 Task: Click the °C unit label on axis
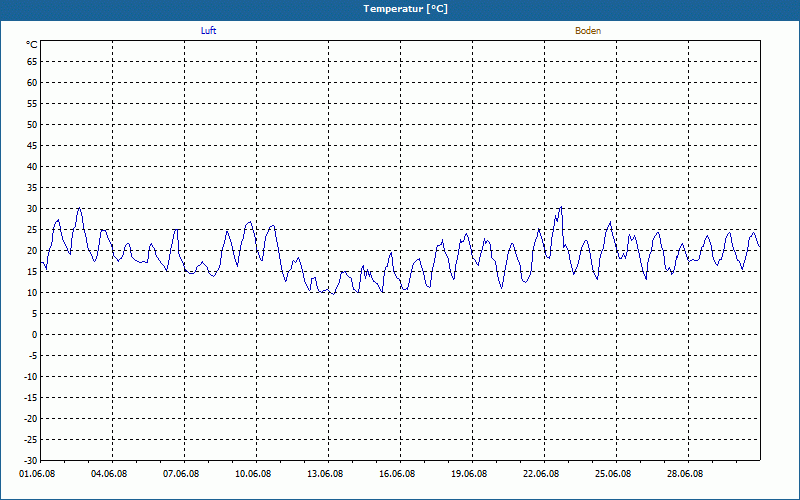coord(32,45)
